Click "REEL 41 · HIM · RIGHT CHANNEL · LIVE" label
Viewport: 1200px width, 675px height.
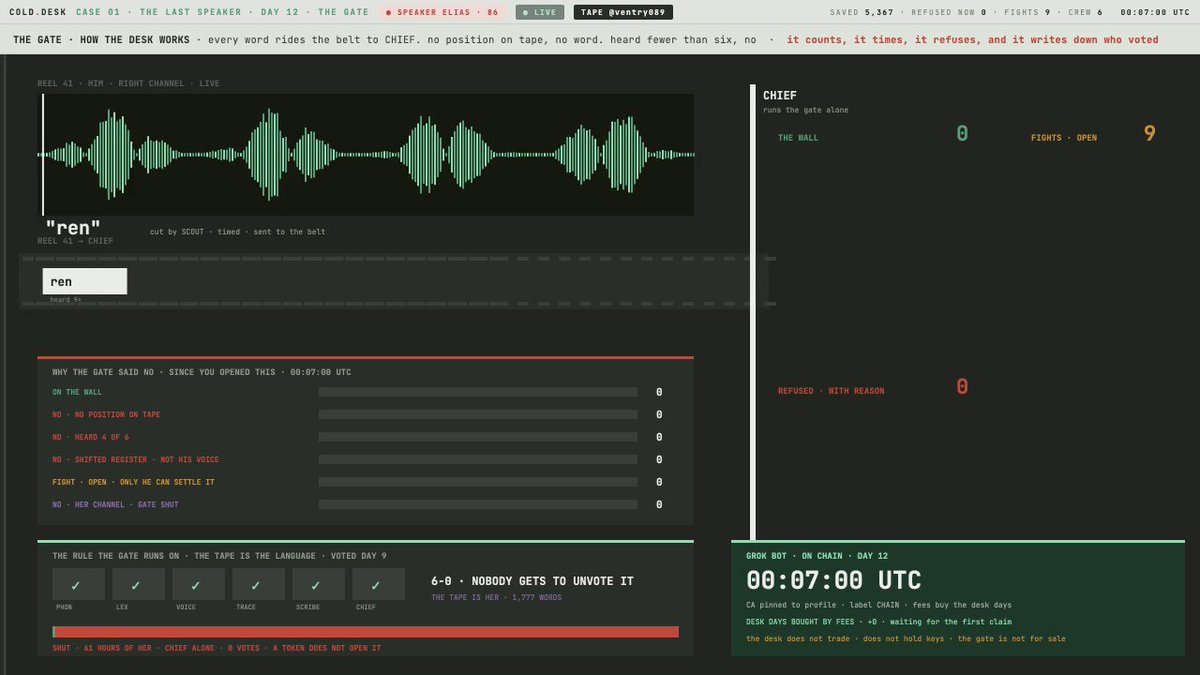tap(129, 83)
